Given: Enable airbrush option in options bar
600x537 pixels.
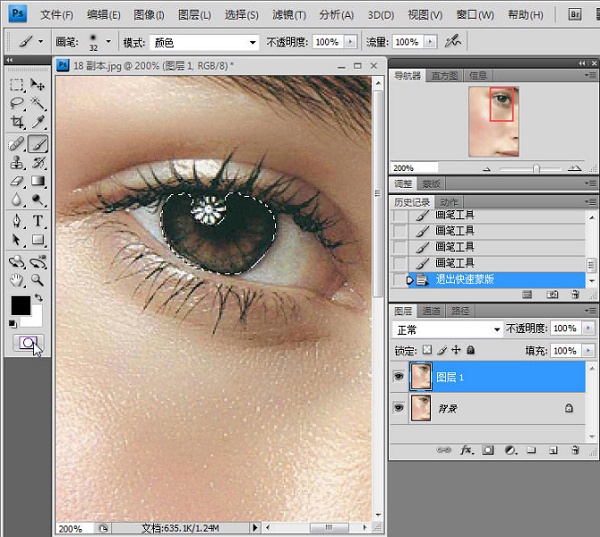Looking at the screenshot, I should [x=453, y=41].
